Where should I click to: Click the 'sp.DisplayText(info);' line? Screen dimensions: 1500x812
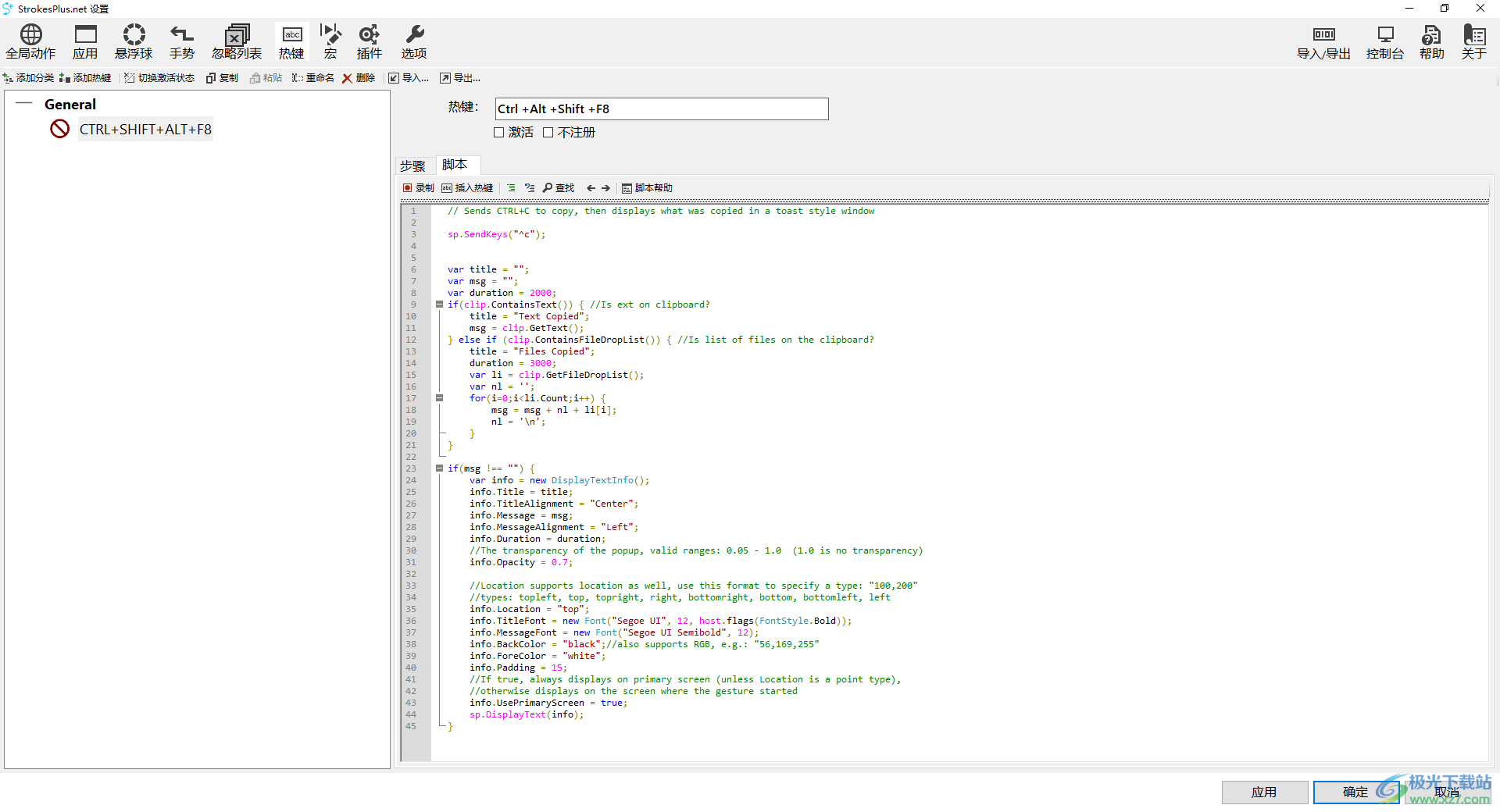tap(527, 714)
